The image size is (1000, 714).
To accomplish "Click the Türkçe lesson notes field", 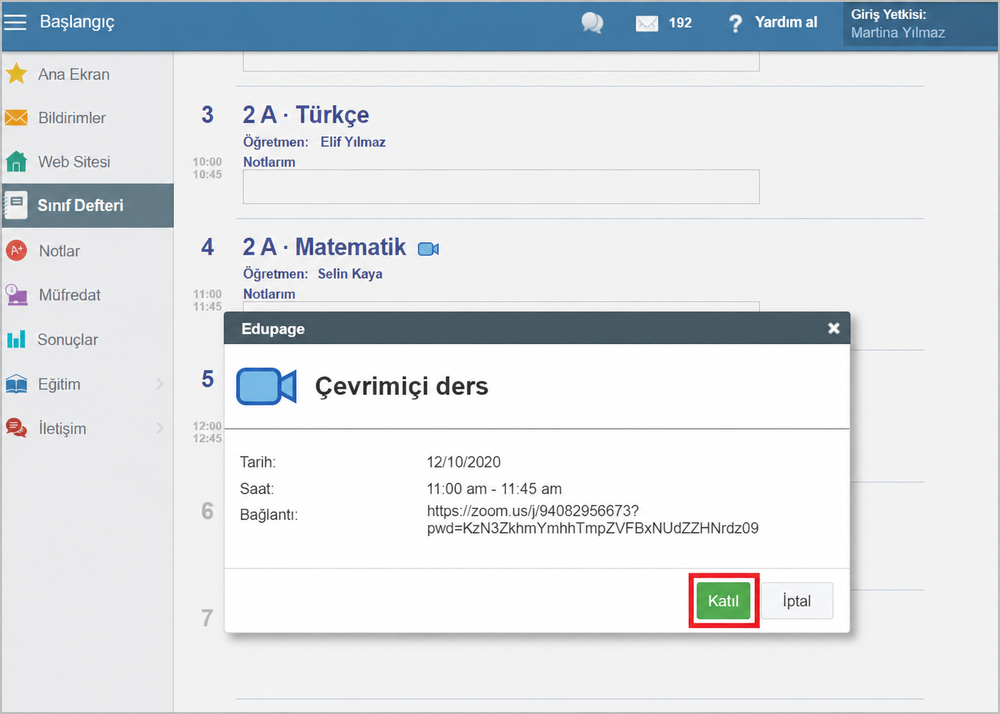I will point(501,187).
